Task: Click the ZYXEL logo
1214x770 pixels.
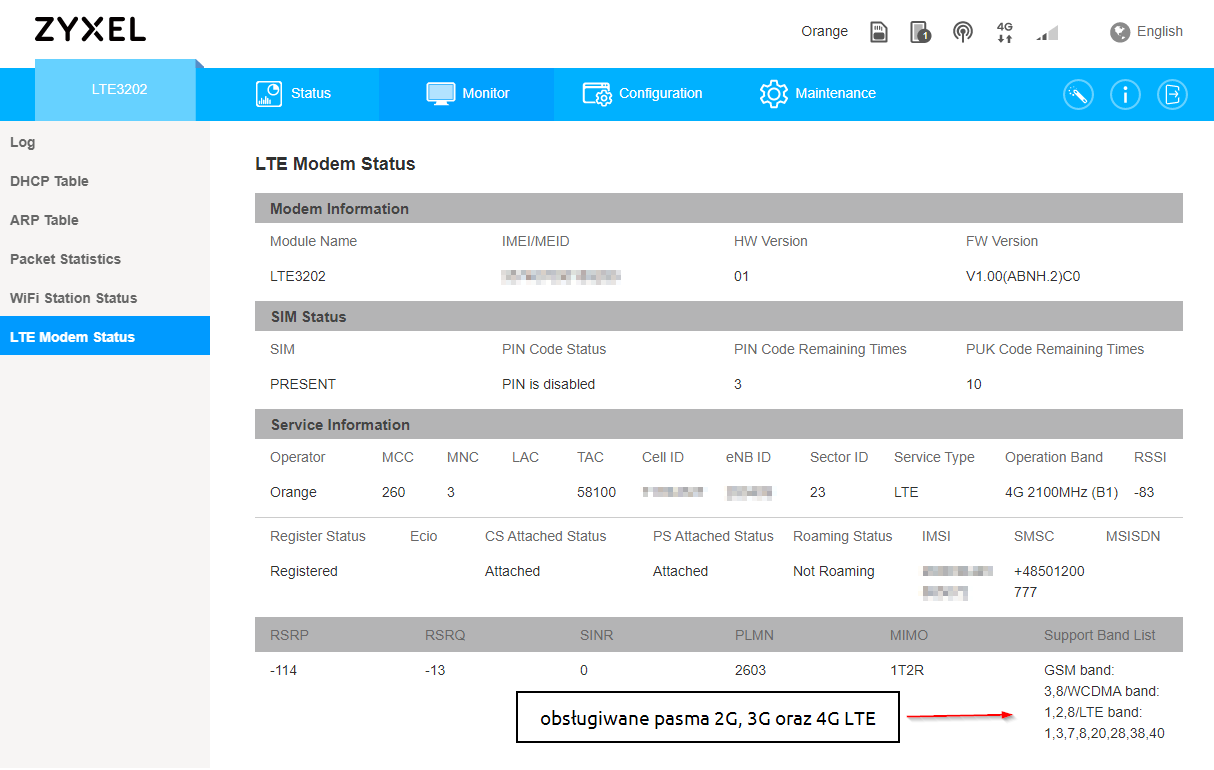Action: (x=90, y=30)
